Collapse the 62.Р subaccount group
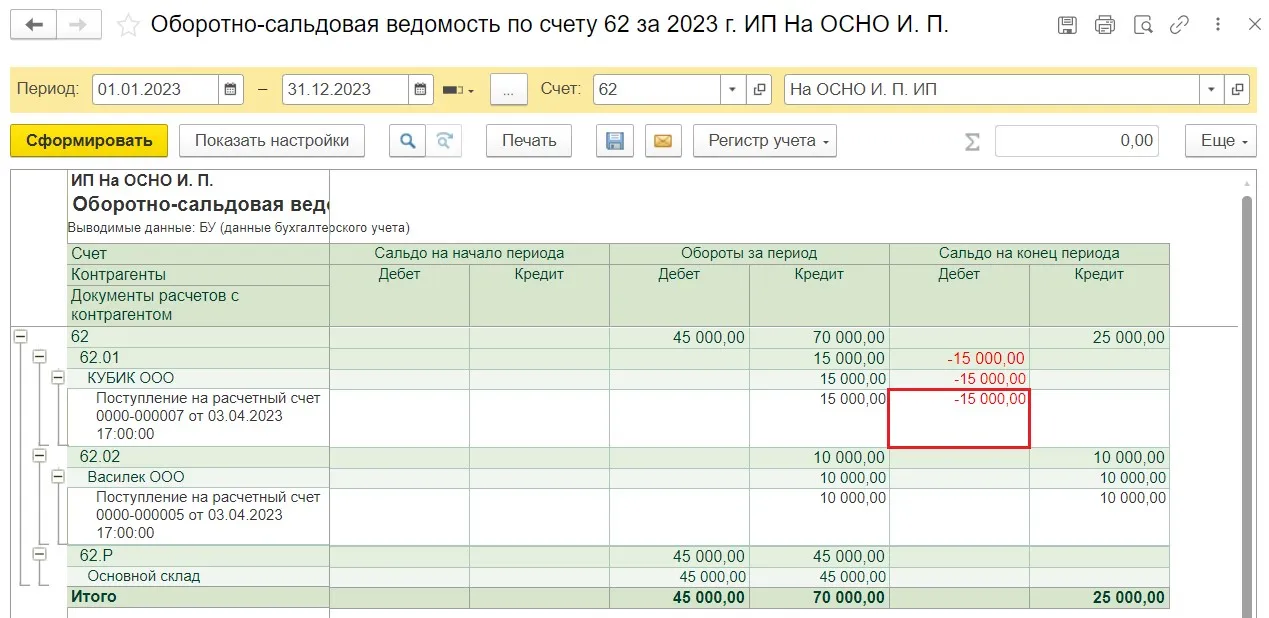Viewport: 1269px width, 618px height. [39, 555]
